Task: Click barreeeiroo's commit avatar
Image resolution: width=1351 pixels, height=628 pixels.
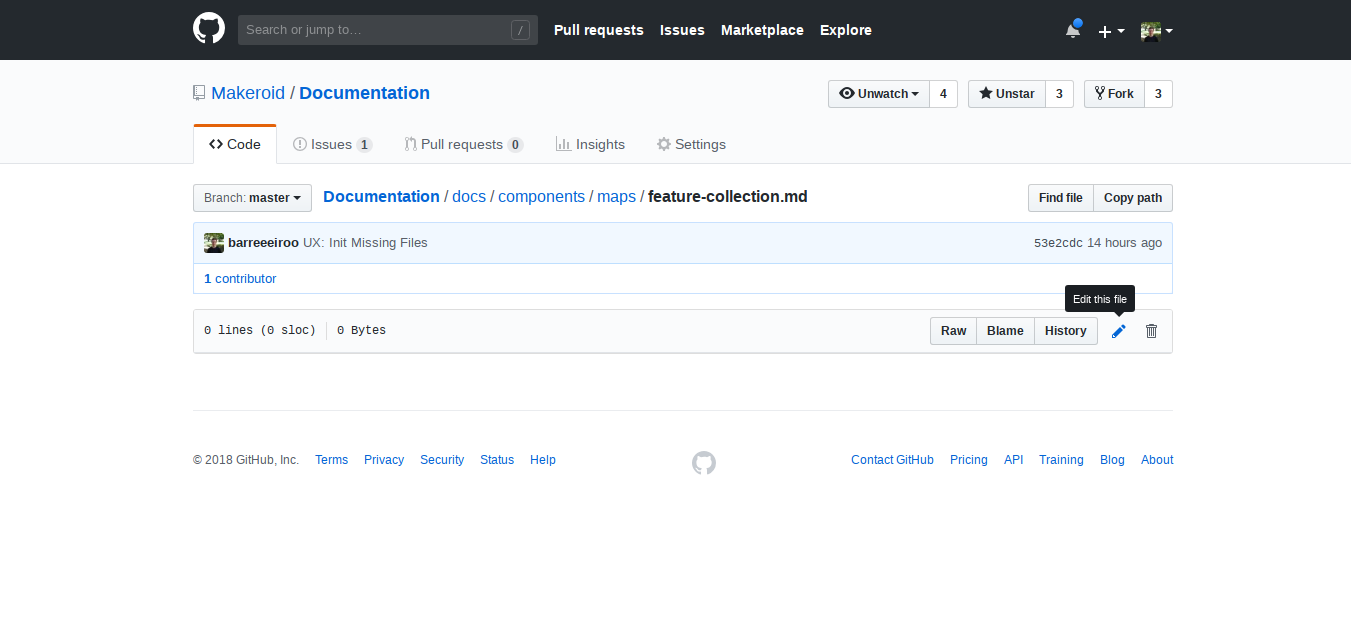Action: click(x=213, y=242)
